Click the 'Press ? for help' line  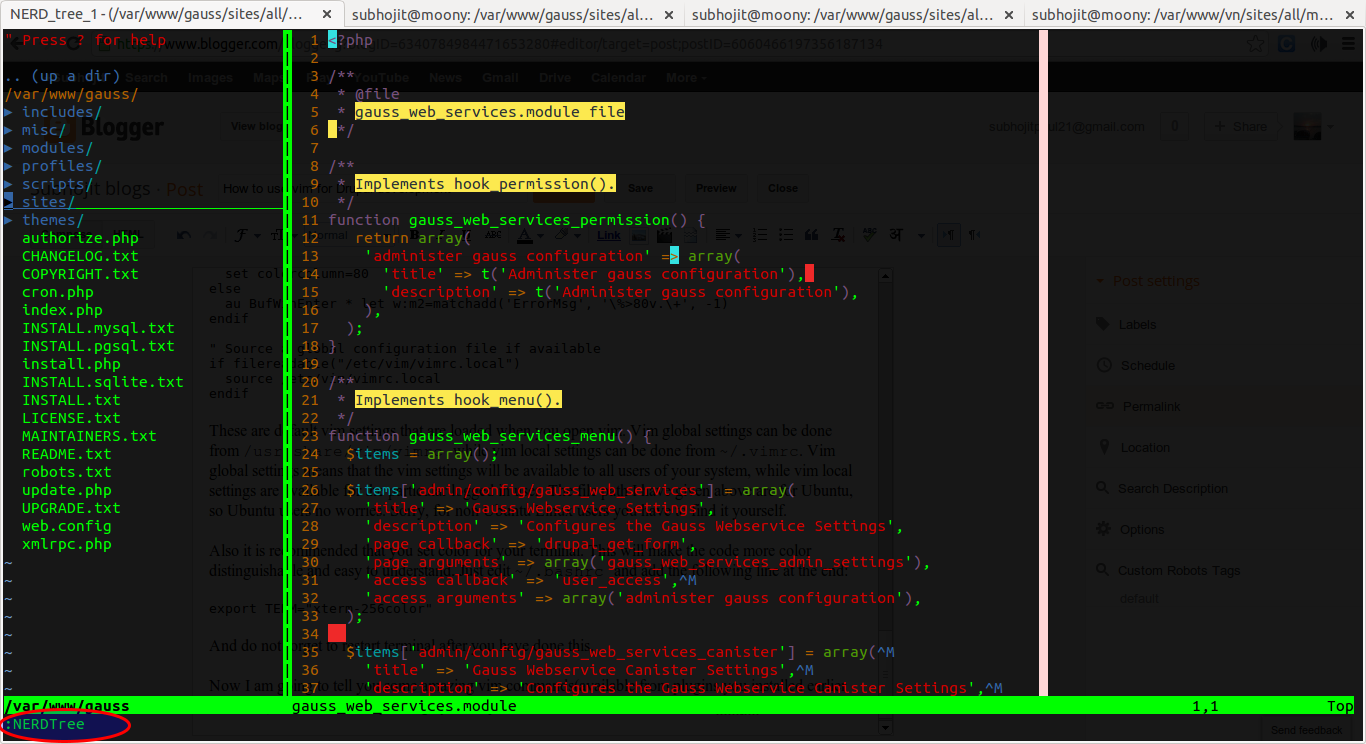85,40
